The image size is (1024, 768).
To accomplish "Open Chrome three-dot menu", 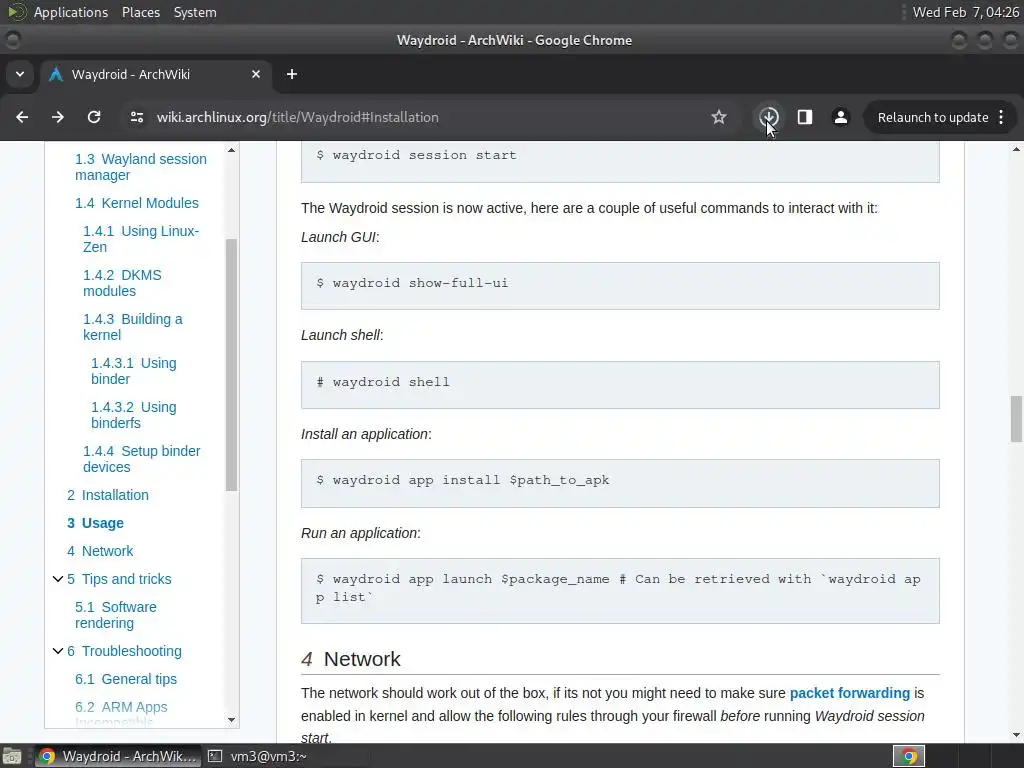I will 1001,118.
